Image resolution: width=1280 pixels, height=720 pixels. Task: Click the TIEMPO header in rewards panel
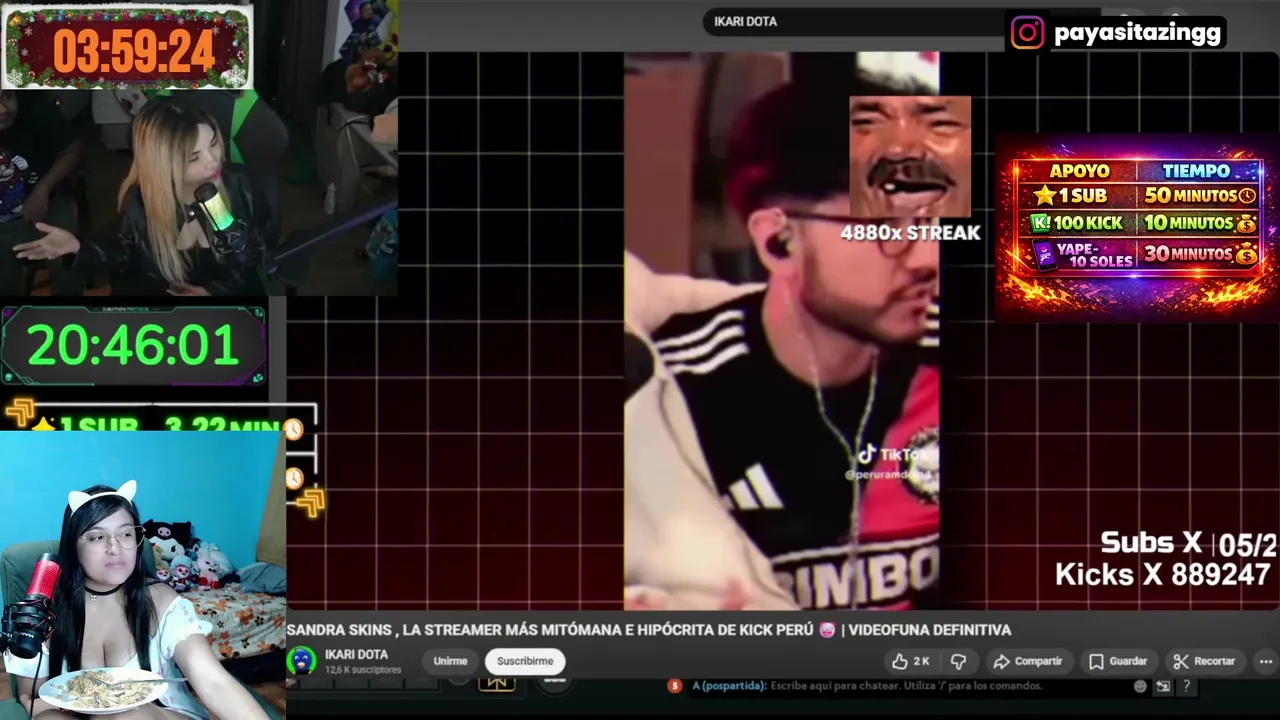click(1196, 171)
